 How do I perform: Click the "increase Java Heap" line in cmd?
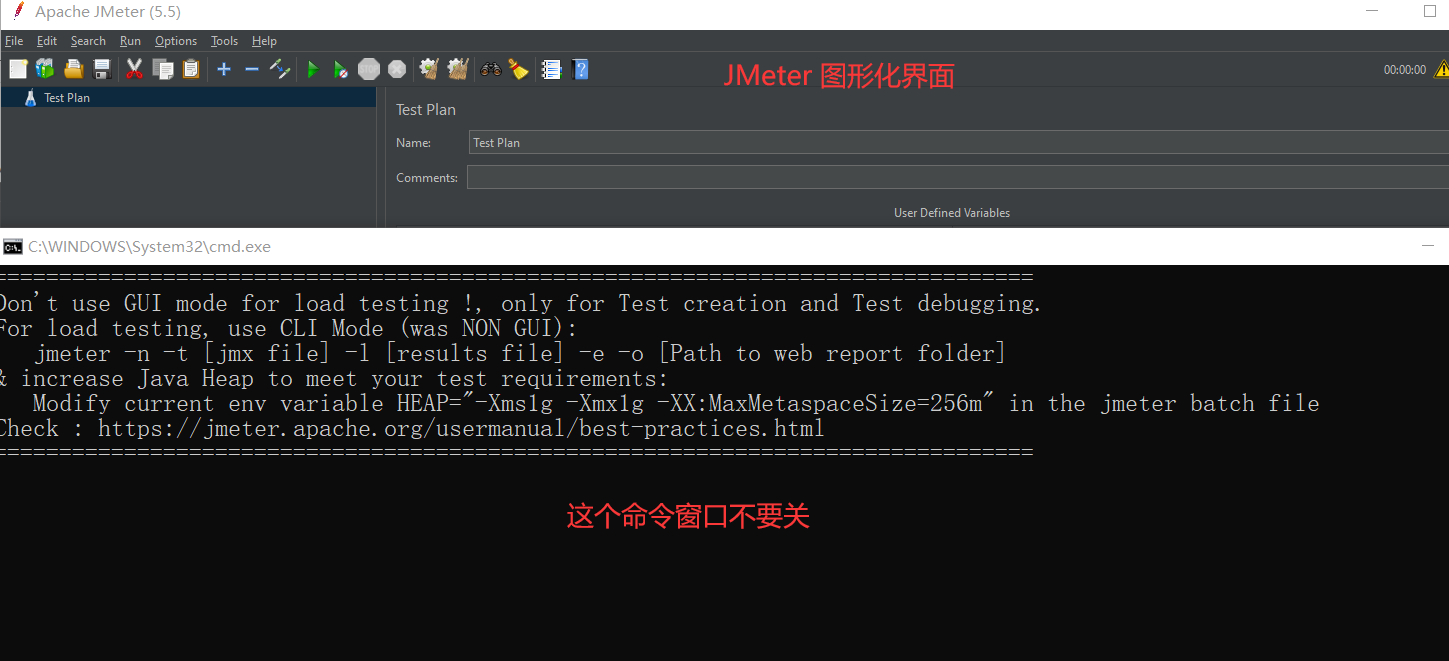click(x=334, y=379)
